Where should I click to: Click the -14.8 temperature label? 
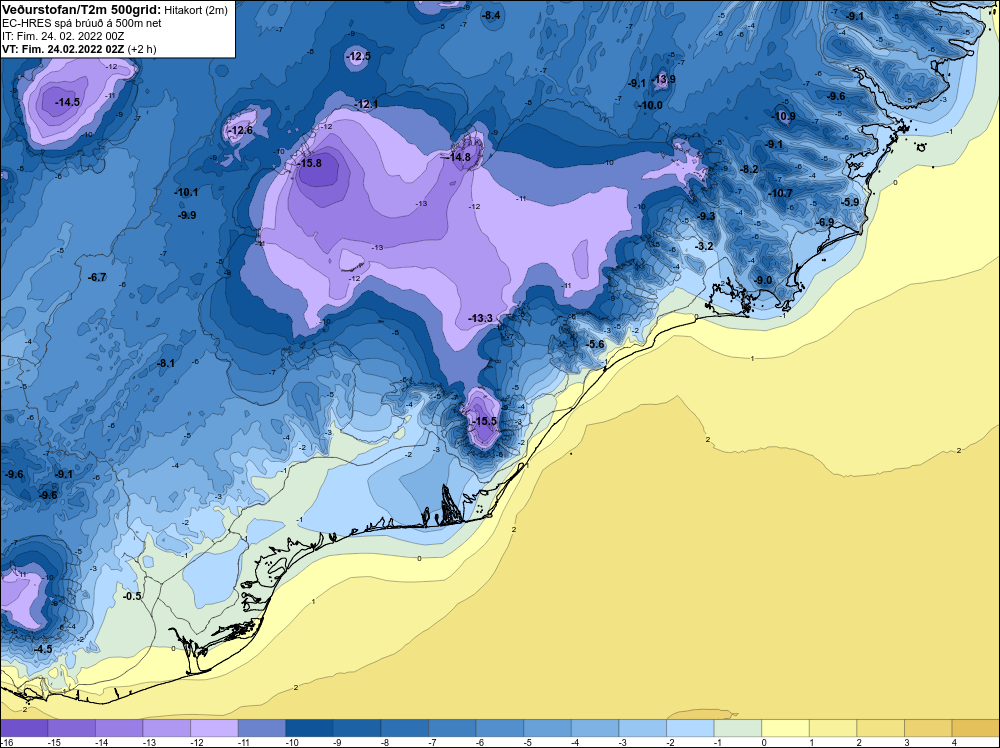pos(458,157)
